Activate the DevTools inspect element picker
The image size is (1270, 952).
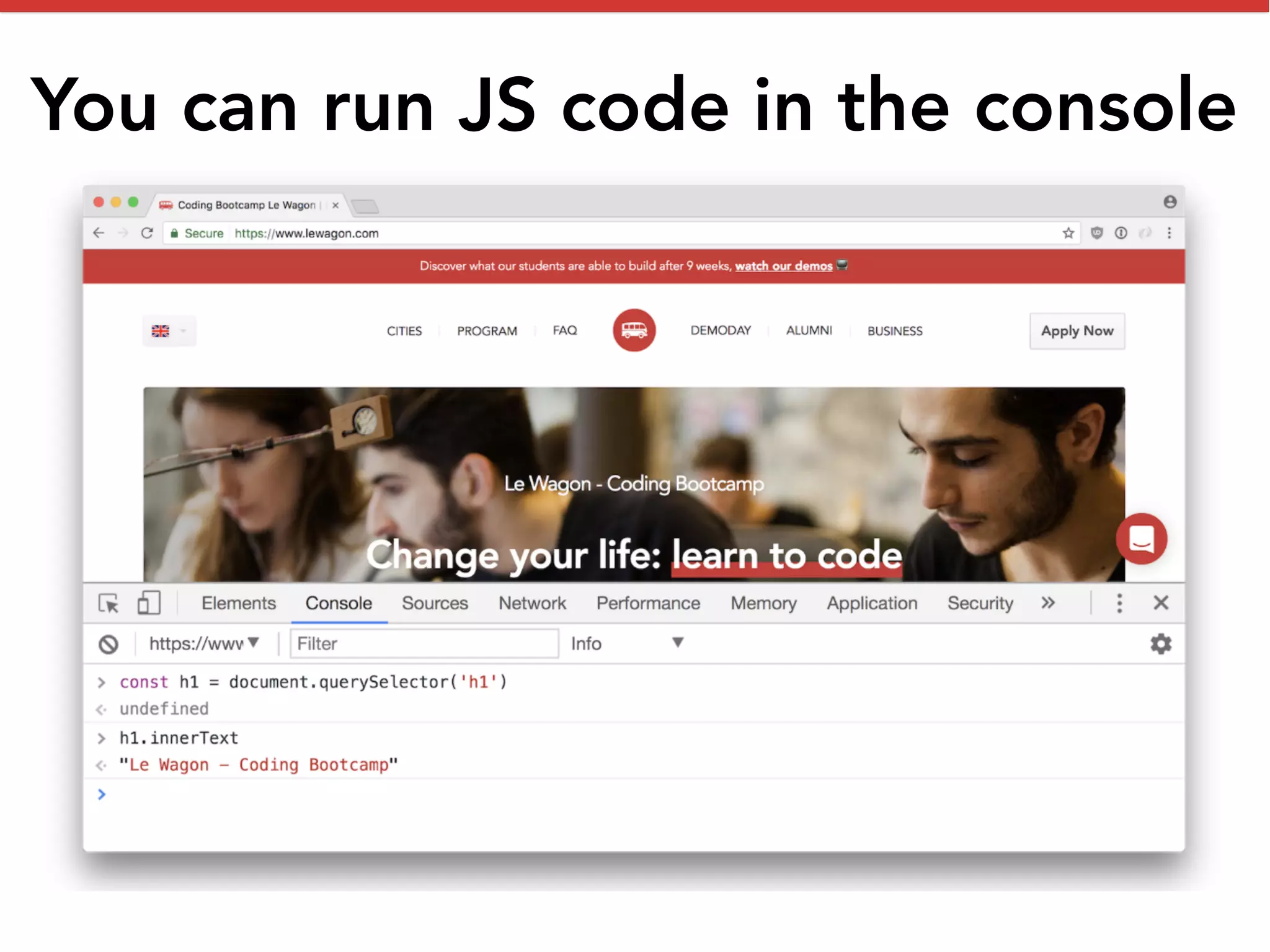point(109,603)
